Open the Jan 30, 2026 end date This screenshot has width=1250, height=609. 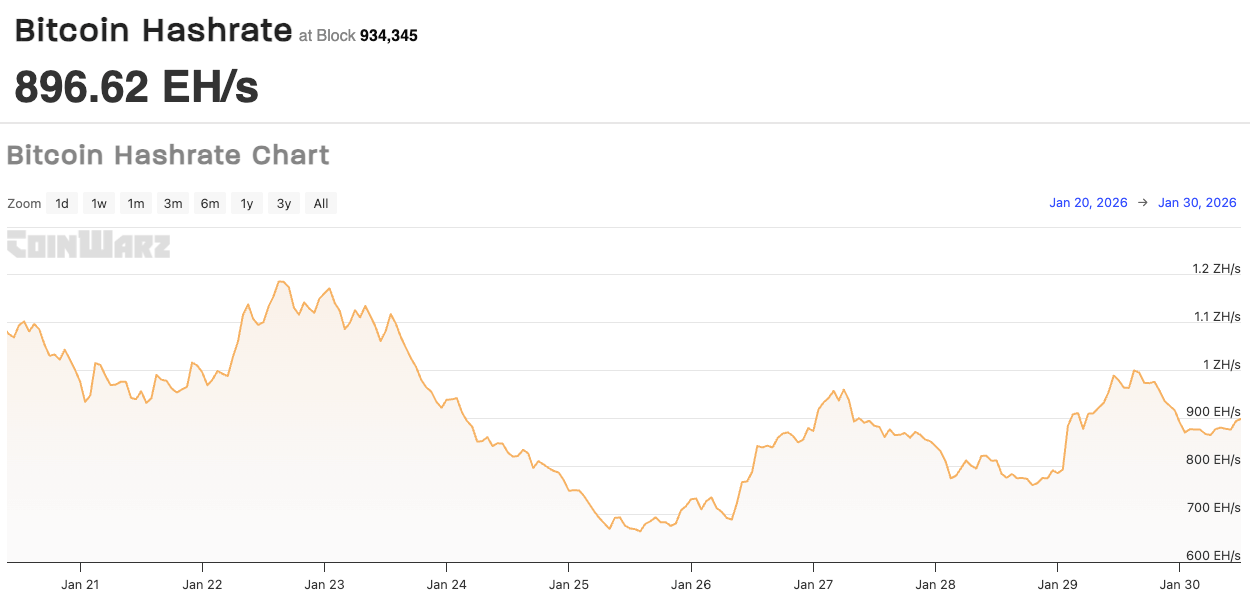pos(1196,202)
